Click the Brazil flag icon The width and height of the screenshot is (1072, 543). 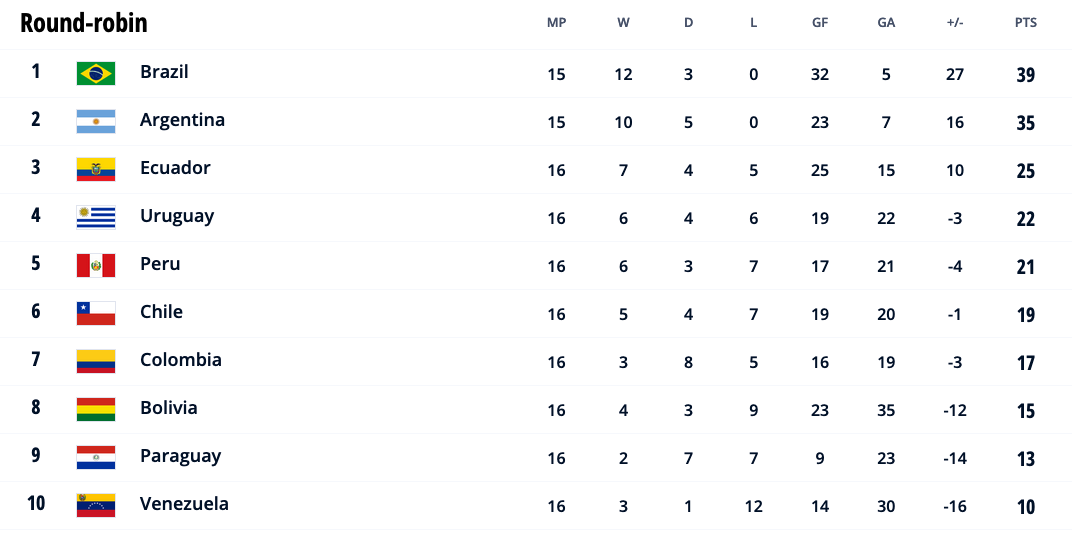pos(96,73)
